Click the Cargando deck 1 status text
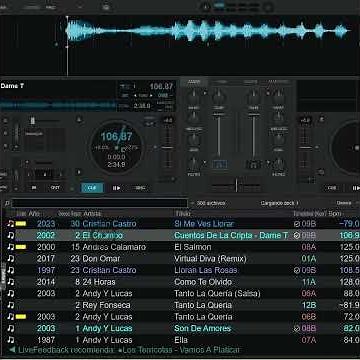Screen dimensions: 360x360 (x=279, y=203)
